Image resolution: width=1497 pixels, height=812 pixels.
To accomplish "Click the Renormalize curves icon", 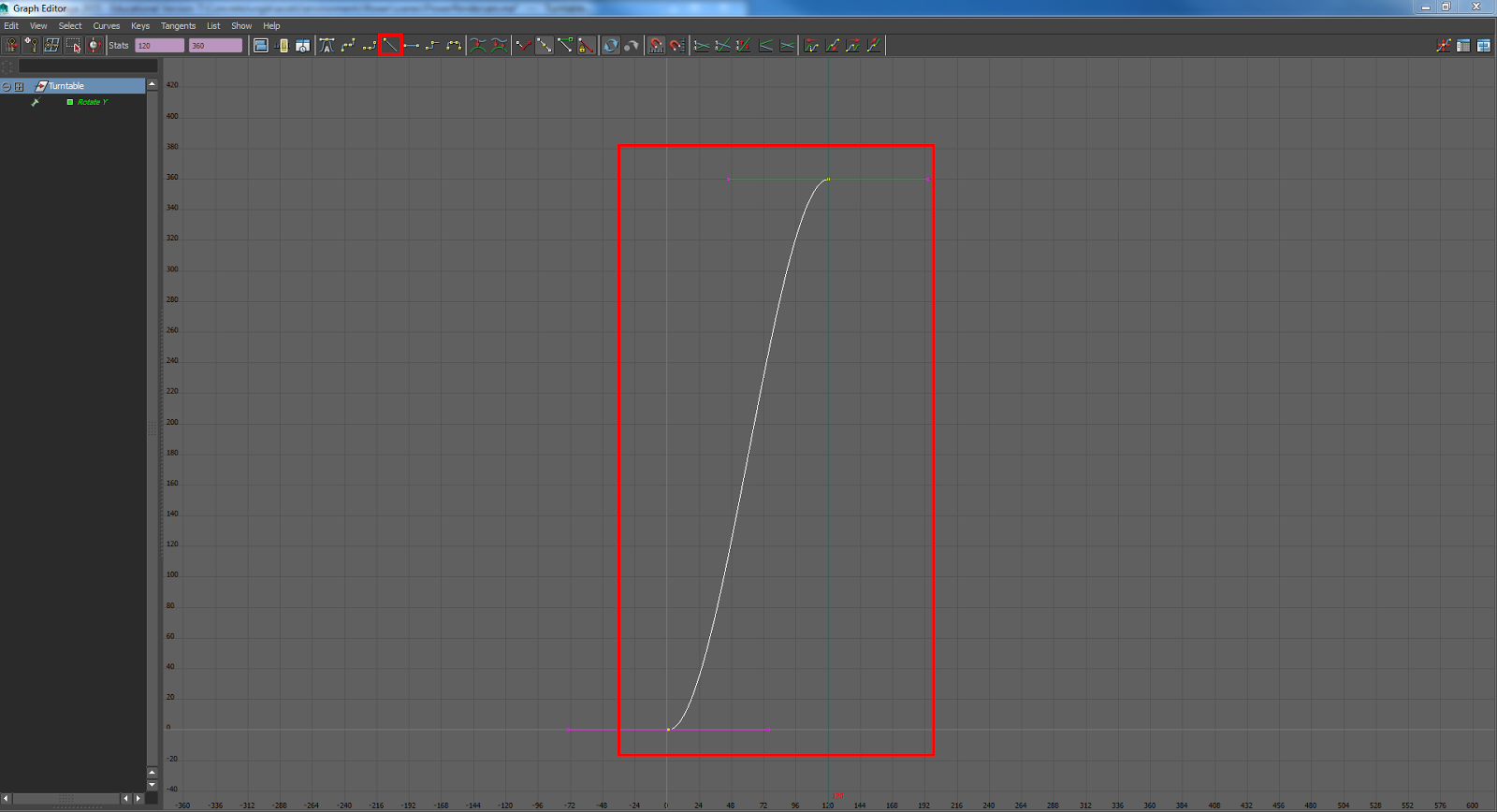I will pos(744,45).
